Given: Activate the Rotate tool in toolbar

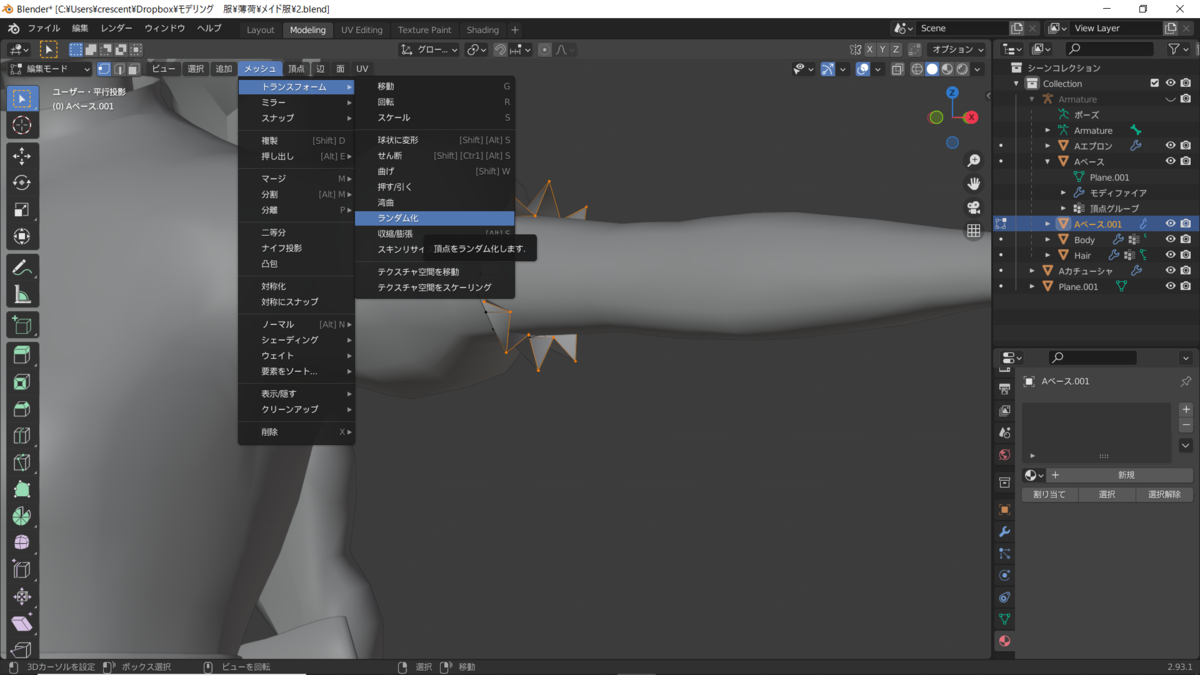Looking at the screenshot, I should click(22, 183).
